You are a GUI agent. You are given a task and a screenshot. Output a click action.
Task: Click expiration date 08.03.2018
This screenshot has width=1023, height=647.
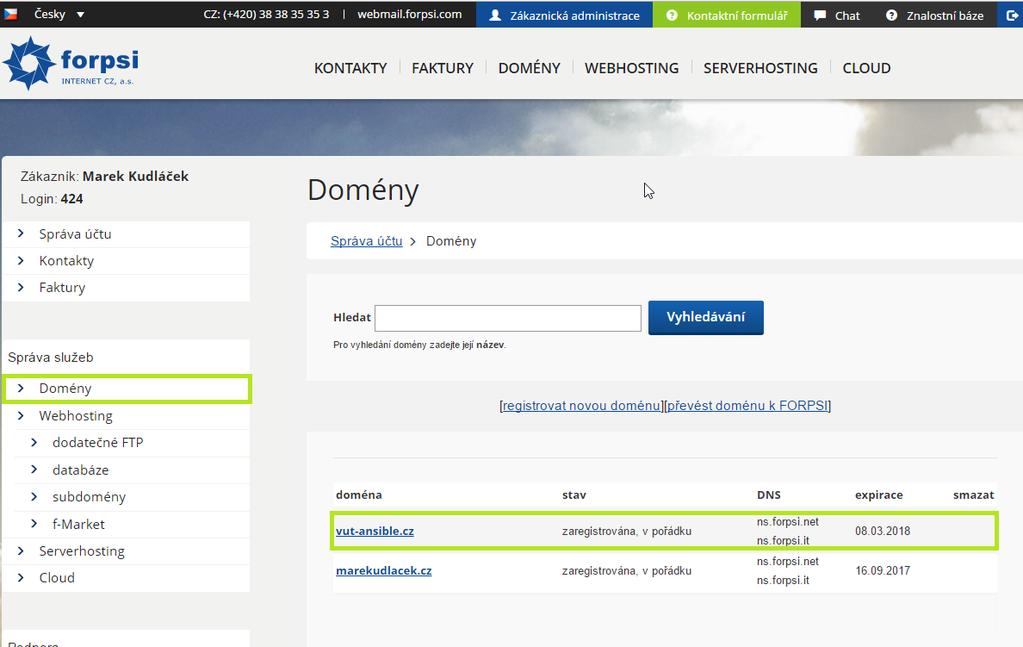pos(882,531)
